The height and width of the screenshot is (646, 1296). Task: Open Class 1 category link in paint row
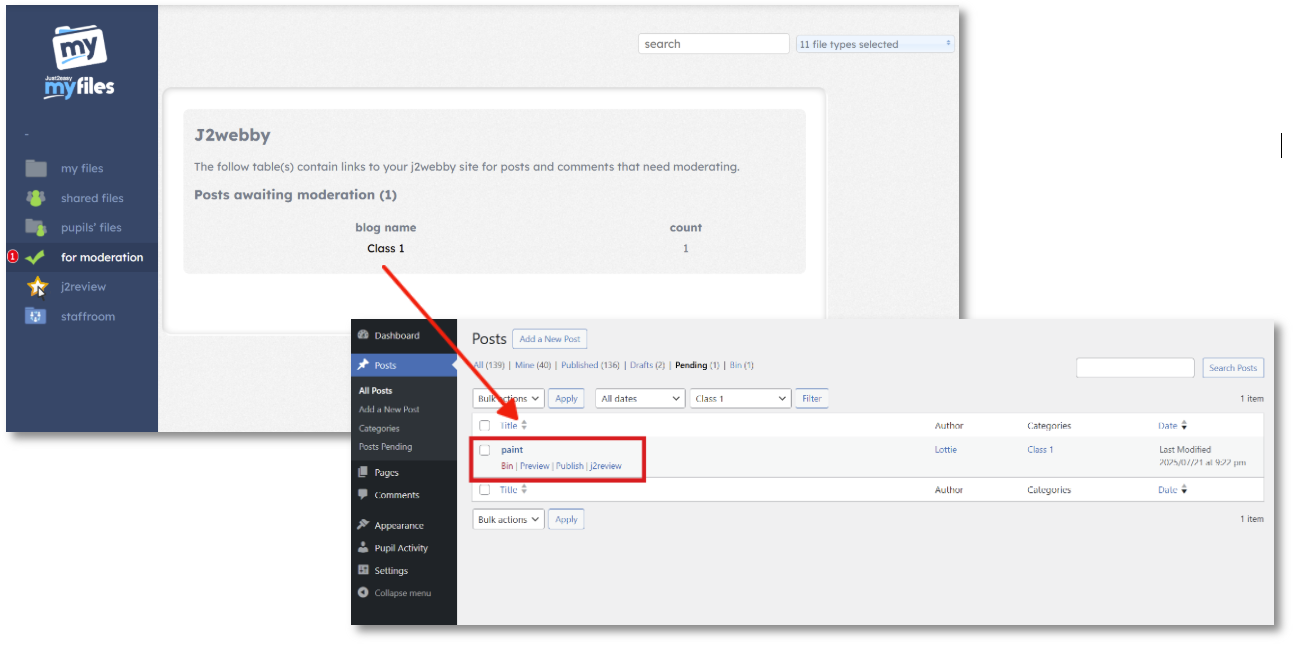(1040, 450)
